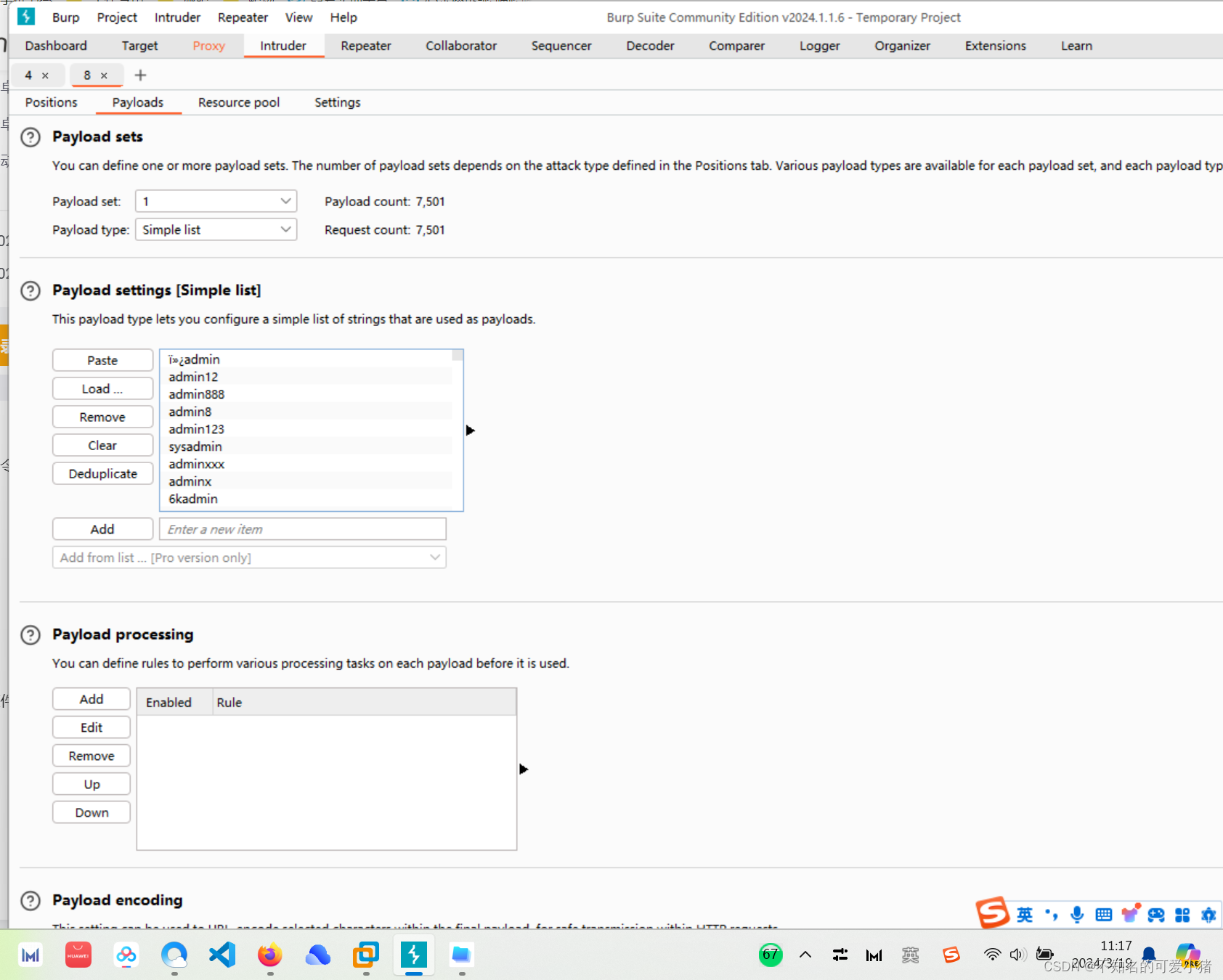The height and width of the screenshot is (980, 1223).
Task: Open the Intruder menu
Action: tap(177, 17)
